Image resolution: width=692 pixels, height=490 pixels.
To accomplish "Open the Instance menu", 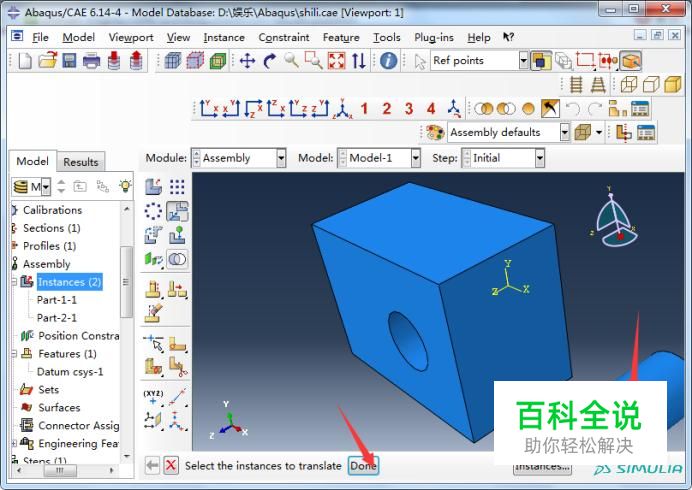I will click(224, 38).
